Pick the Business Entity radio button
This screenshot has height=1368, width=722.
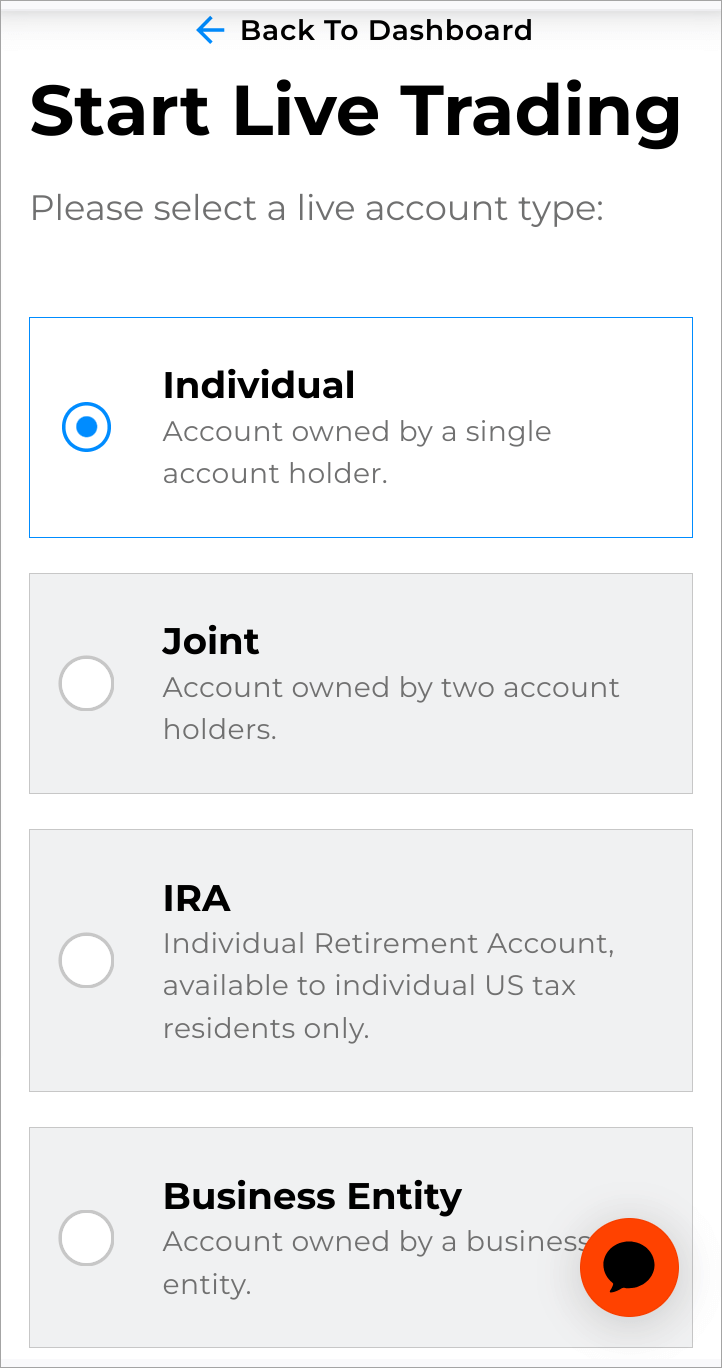(x=86, y=1238)
